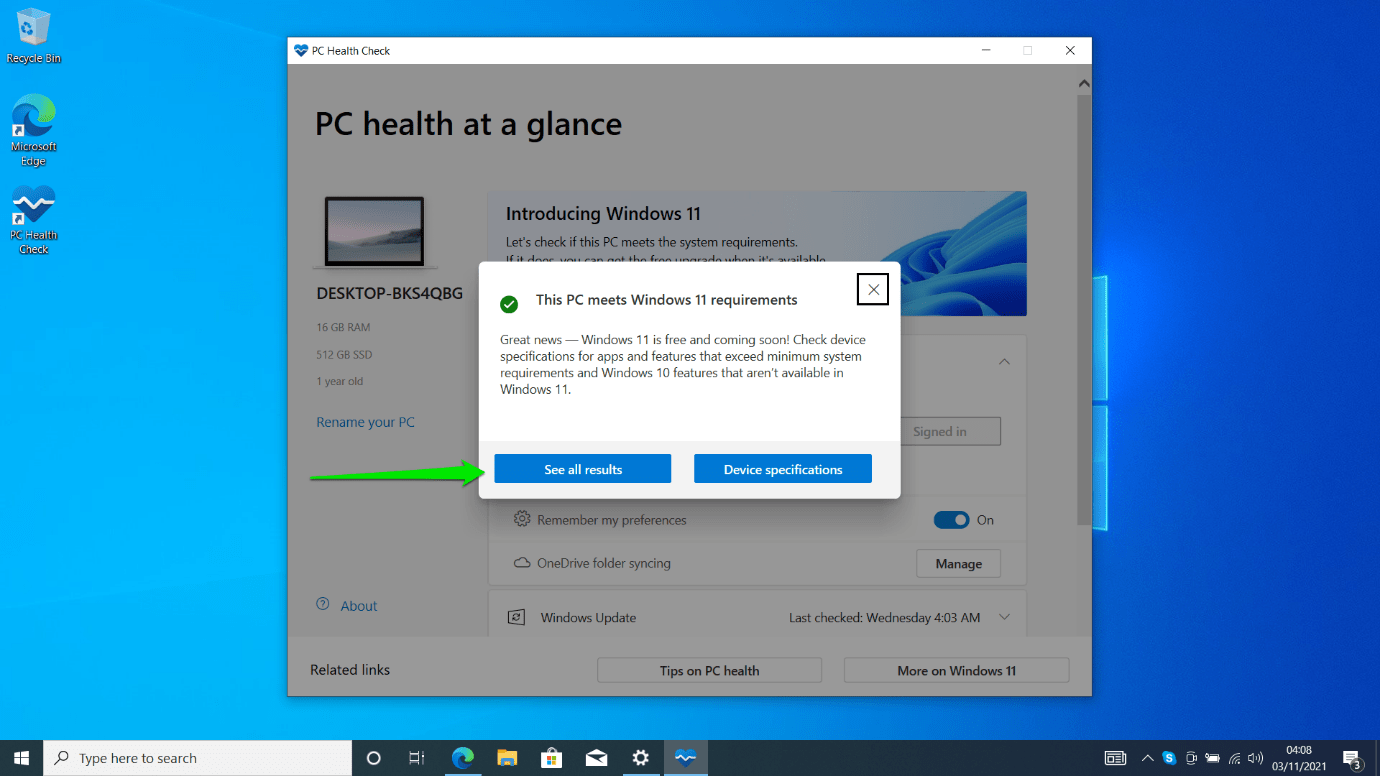The height and width of the screenshot is (776, 1380).
Task: Open Task View on the taskbar
Action: (x=417, y=758)
